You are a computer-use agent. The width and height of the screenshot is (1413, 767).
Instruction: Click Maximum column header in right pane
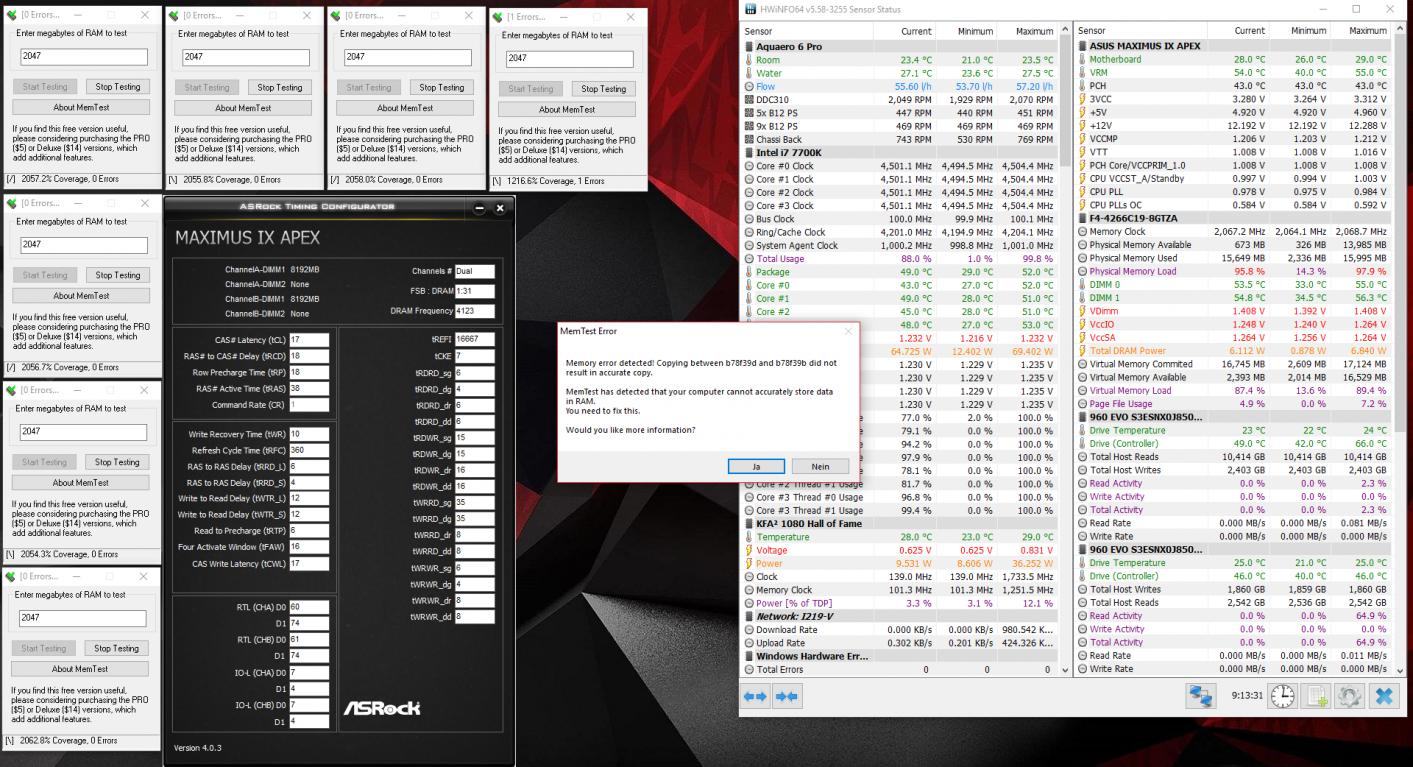point(1360,31)
